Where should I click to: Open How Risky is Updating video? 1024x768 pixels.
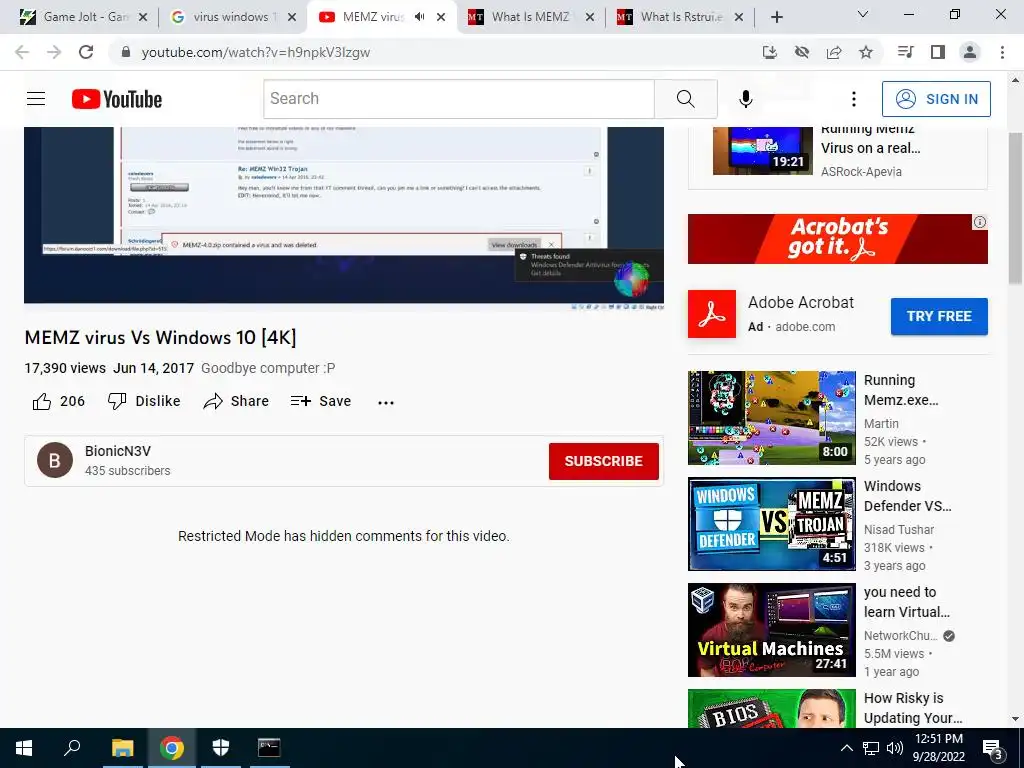pos(771,708)
